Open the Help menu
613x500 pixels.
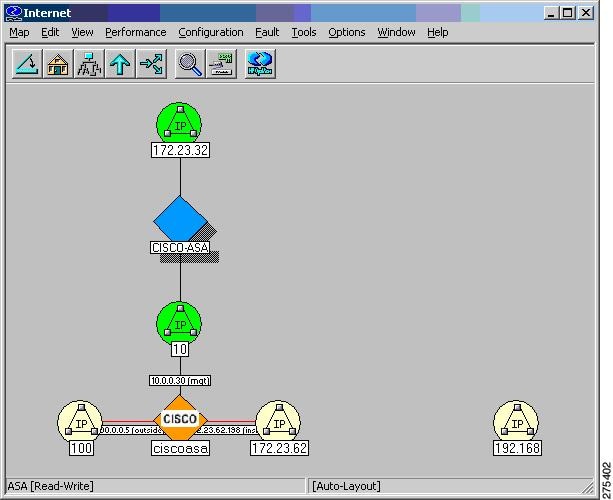pyautogui.click(x=437, y=32)
